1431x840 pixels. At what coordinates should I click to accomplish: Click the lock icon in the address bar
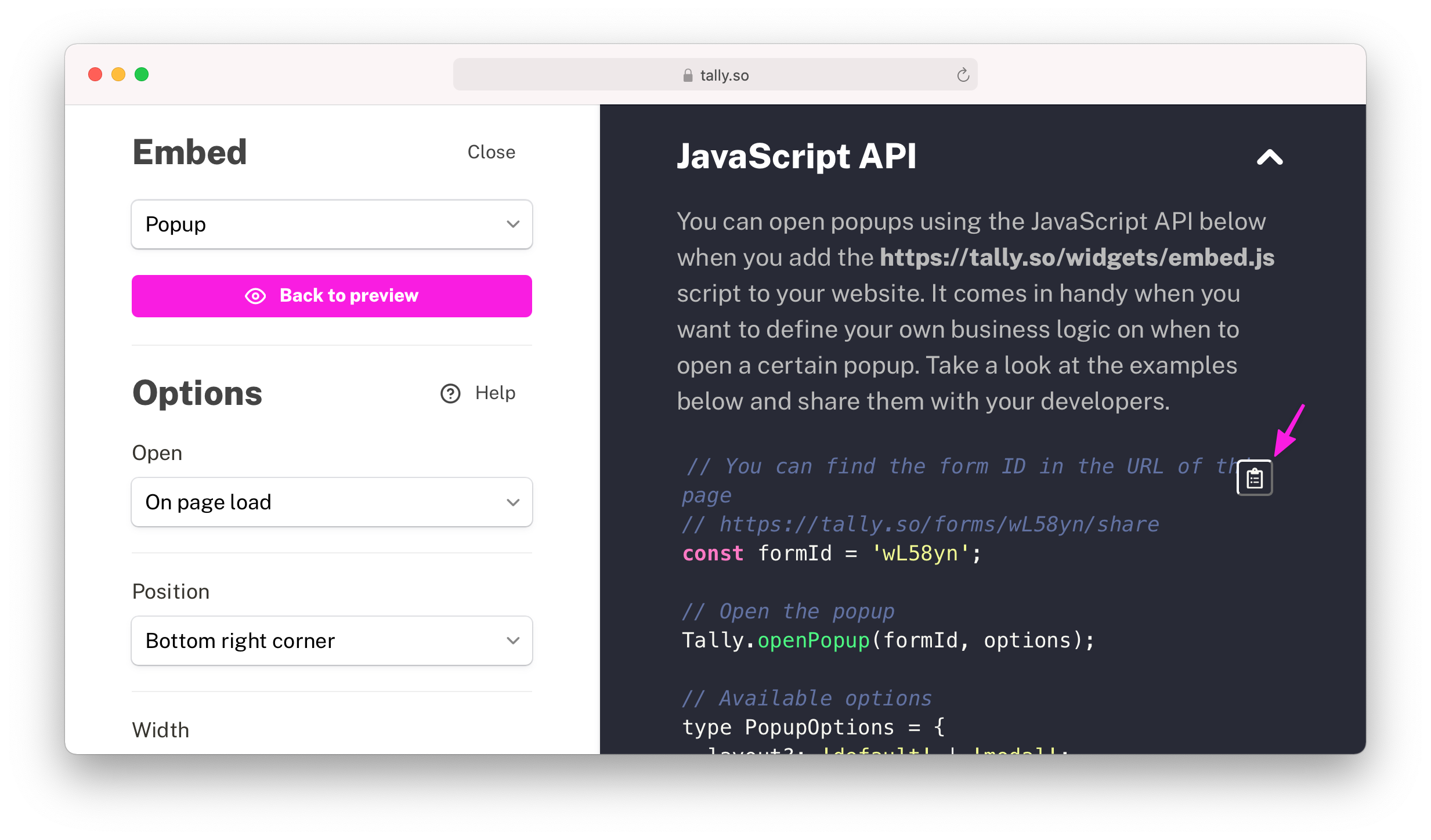pyautogui.click(x=688, y=75)
